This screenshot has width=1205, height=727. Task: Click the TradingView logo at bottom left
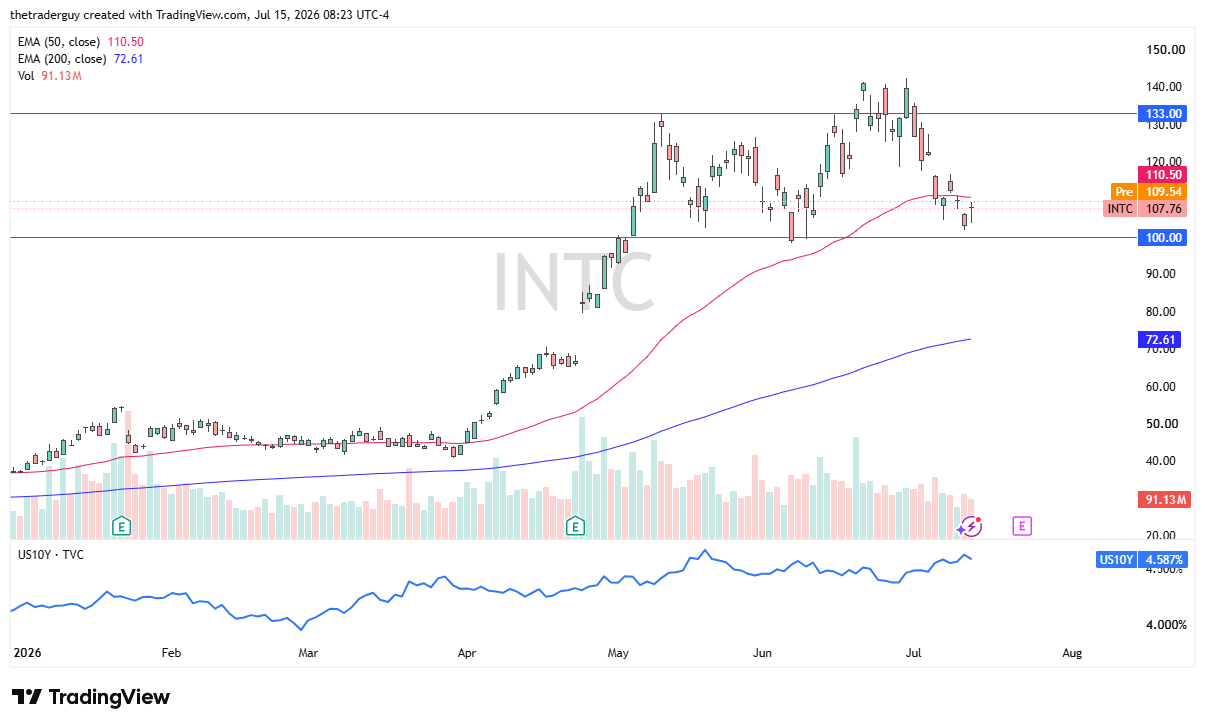coord(91,697)
